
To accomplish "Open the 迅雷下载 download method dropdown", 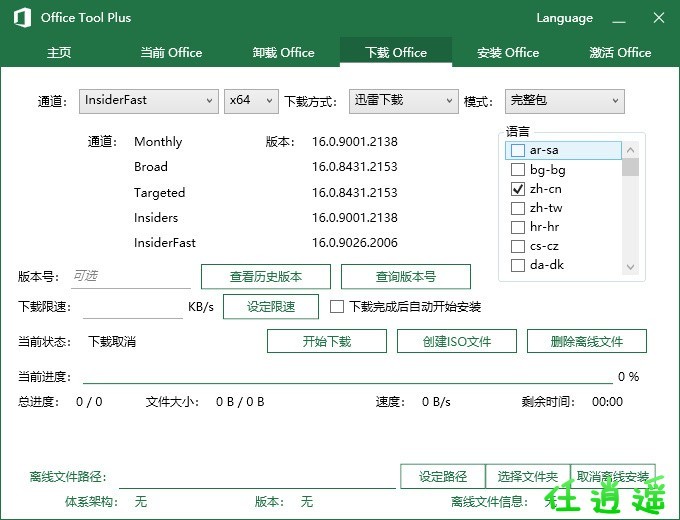I will [404, 101].
